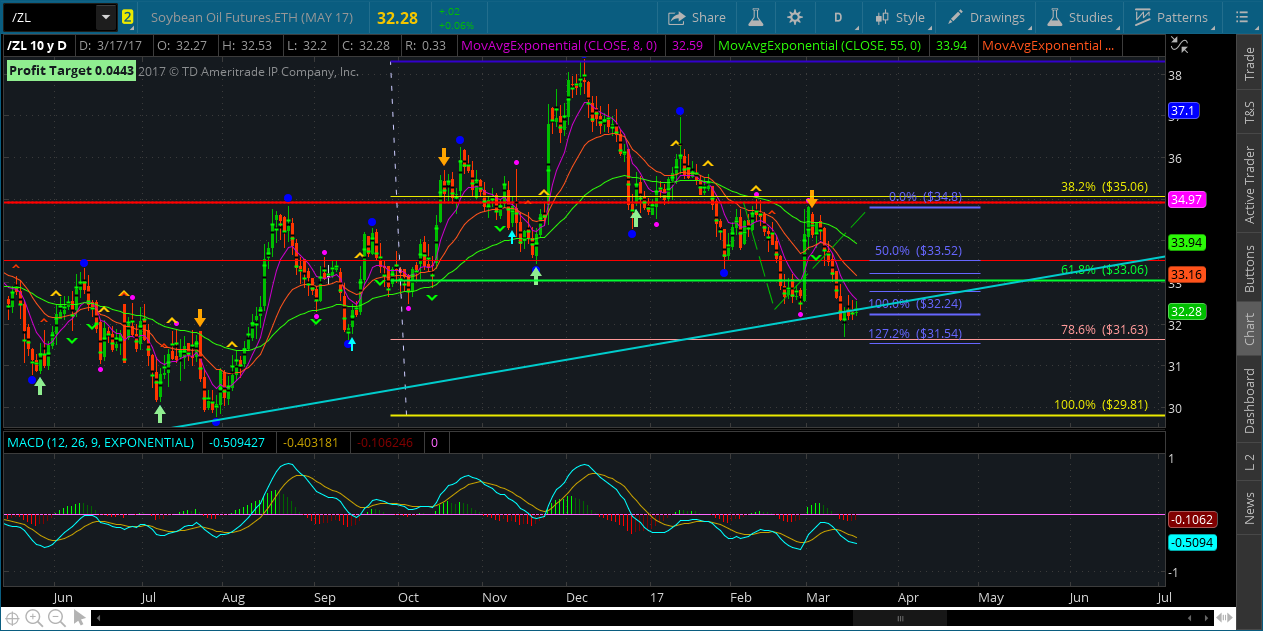This screenshot has width=1263, height=631.
Task: Click the D timeframe aggregation button
Action: pyautogui.click(x=838, y=17)
